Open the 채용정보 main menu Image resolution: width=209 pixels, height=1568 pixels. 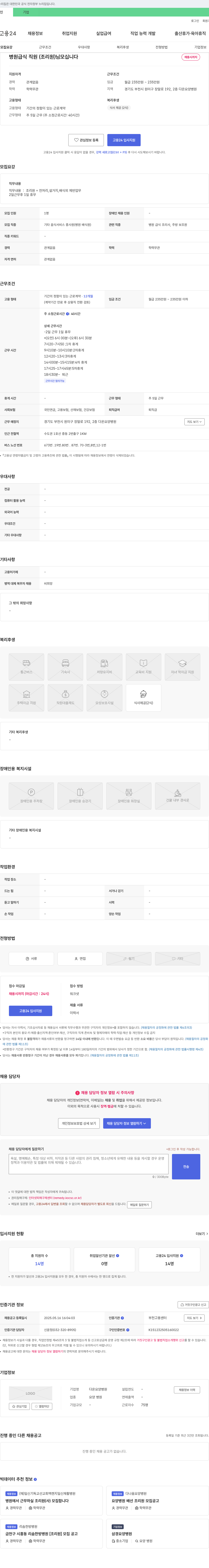pos(35,33)
